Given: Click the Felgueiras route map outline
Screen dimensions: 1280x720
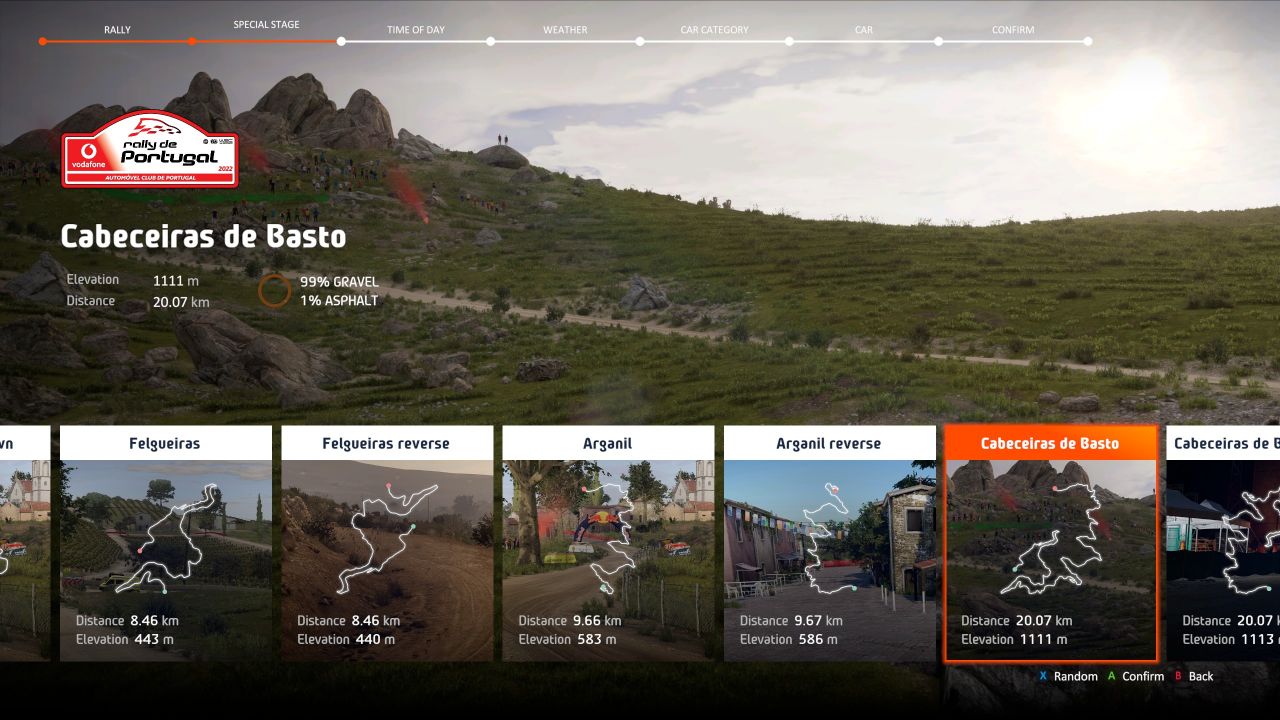Looking at the screenshot, I should click(x=176, y=537).
